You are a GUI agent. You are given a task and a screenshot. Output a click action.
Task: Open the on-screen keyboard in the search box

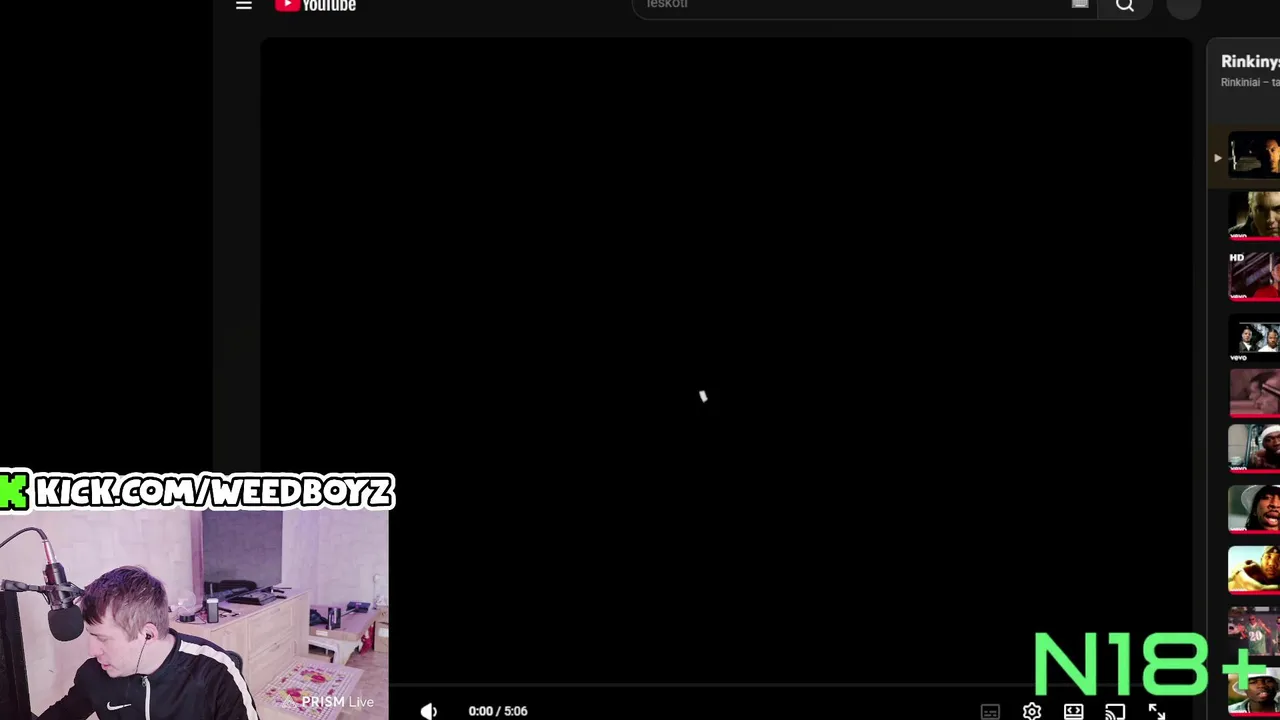point(1080,4)
